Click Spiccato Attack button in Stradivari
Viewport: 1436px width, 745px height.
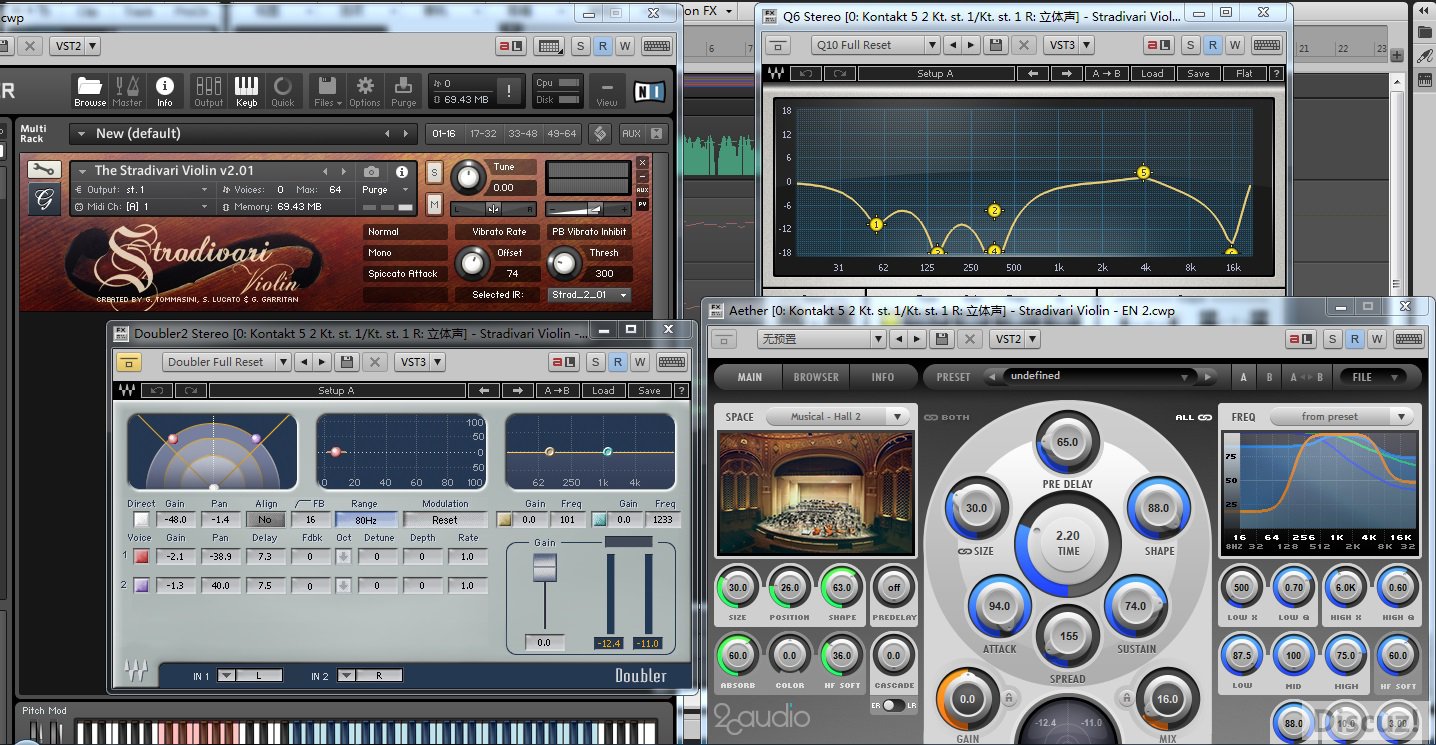(404, 273)
